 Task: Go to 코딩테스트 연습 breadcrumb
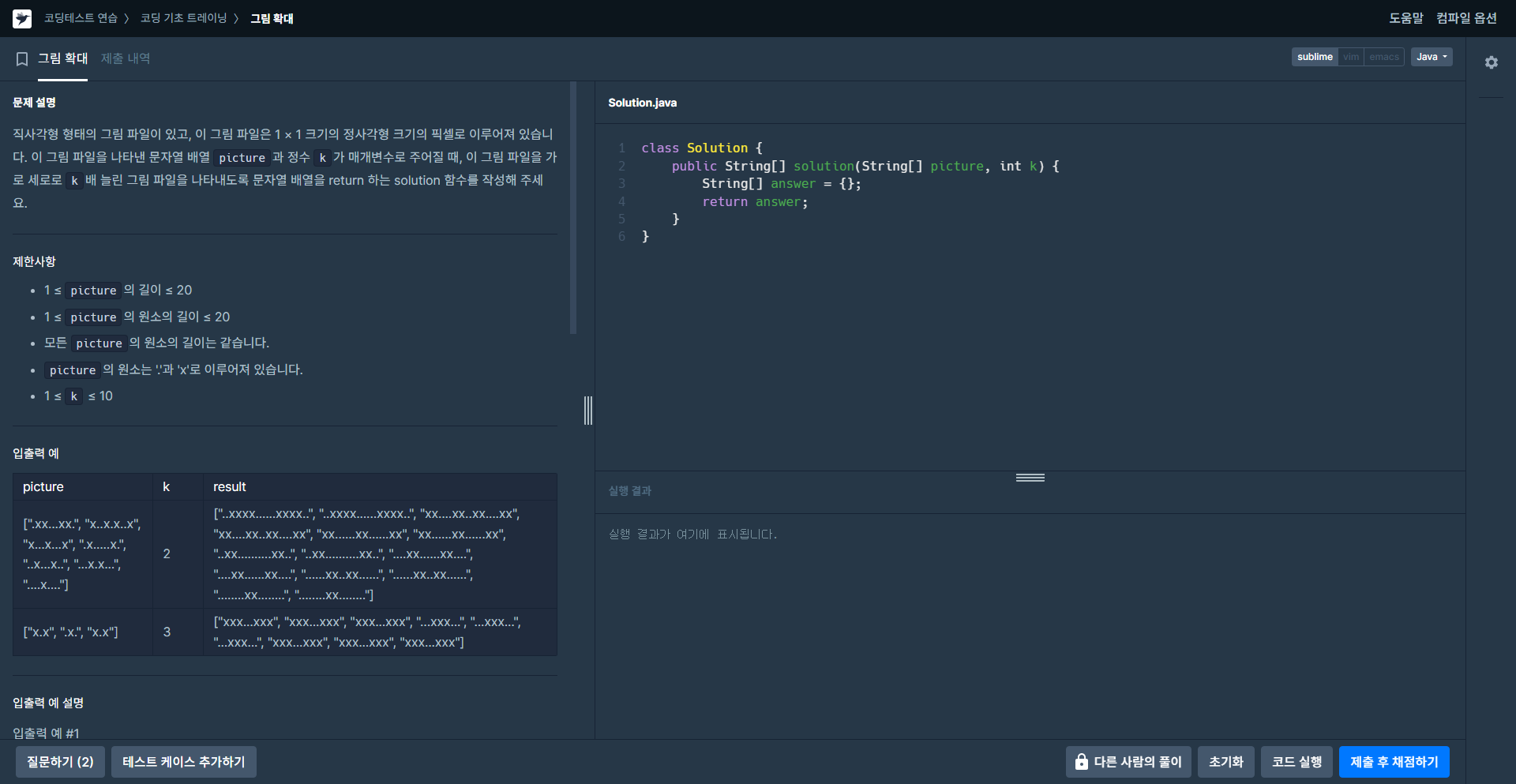point(81,18)
